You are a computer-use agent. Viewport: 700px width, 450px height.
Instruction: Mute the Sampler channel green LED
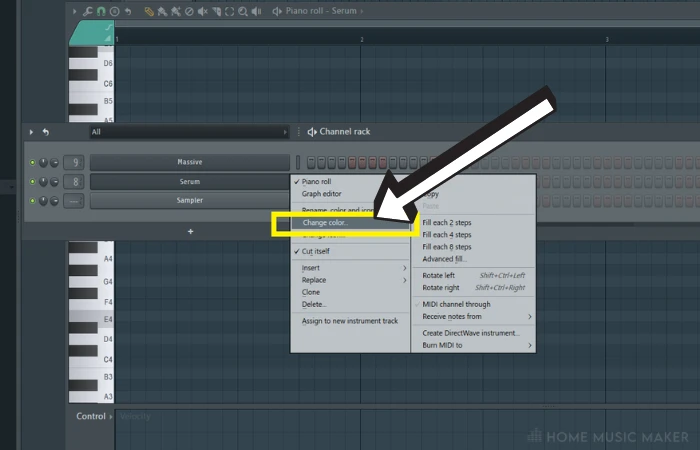click(32, 201)
